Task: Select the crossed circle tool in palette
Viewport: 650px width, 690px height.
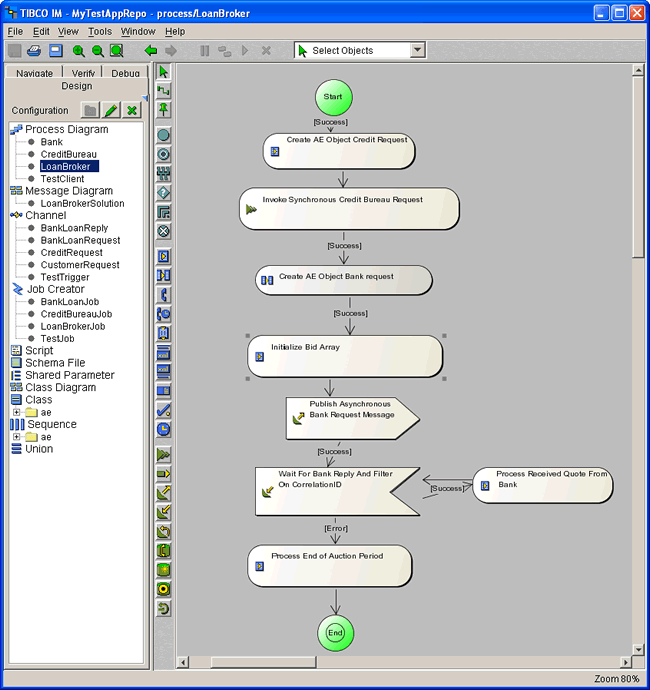Action: click(164, 231)
